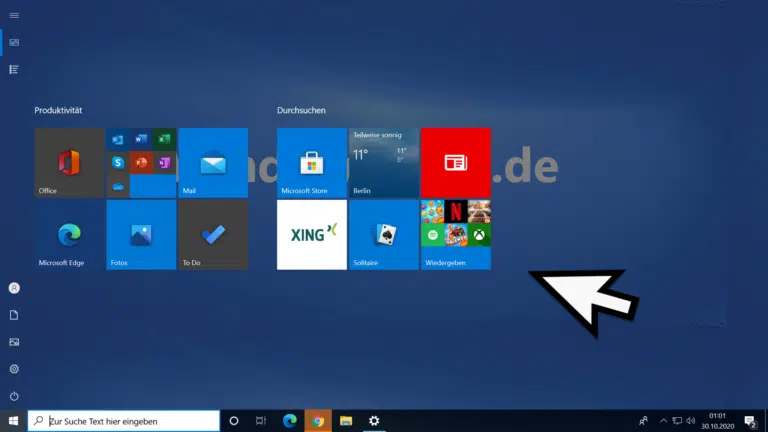This screenshot has height=432, width=768.
Task: Open Netflix in the Wiedergeben tile
Action: tap(456, 212)
